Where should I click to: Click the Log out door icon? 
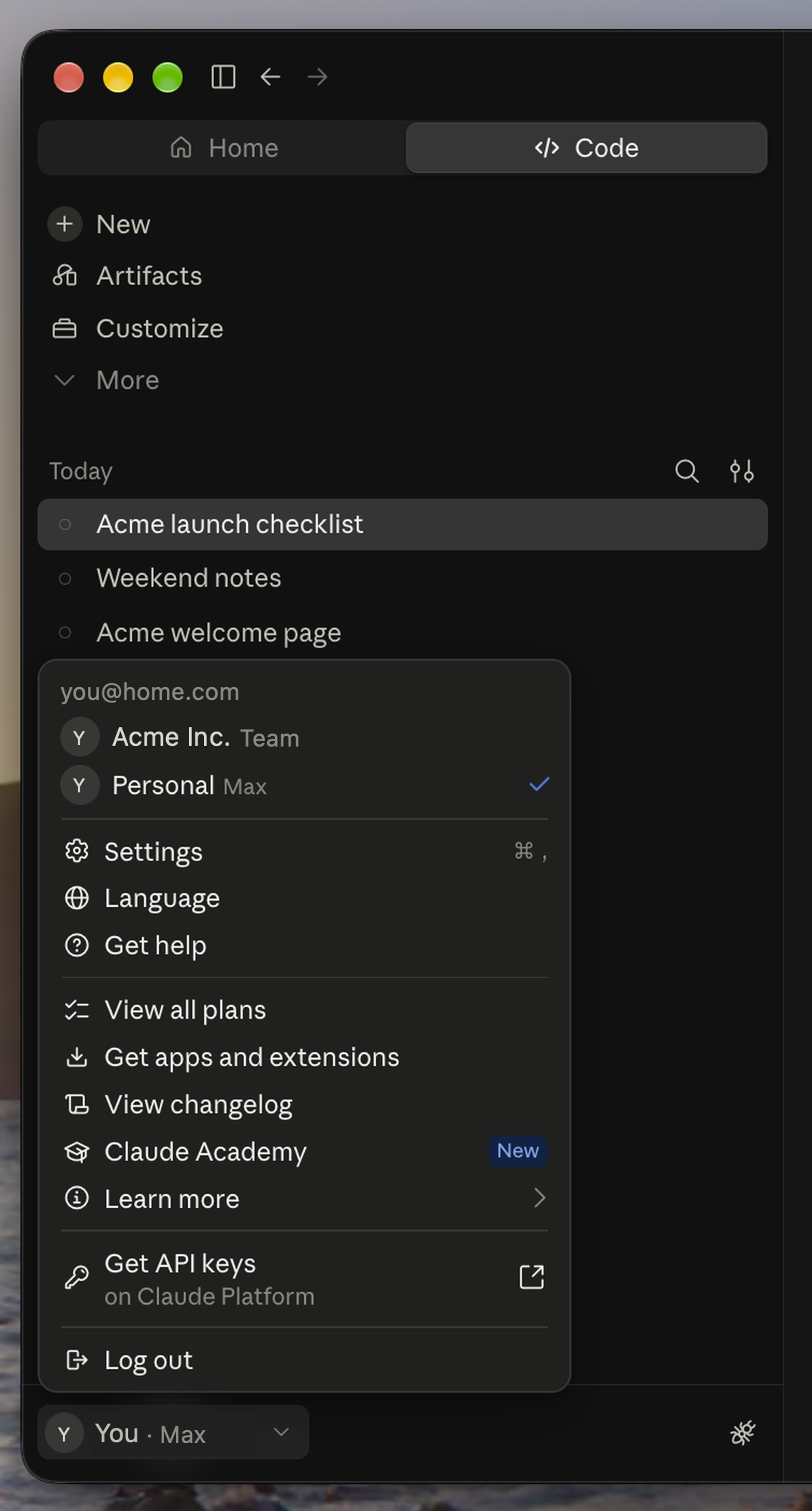coord(77,1360)
